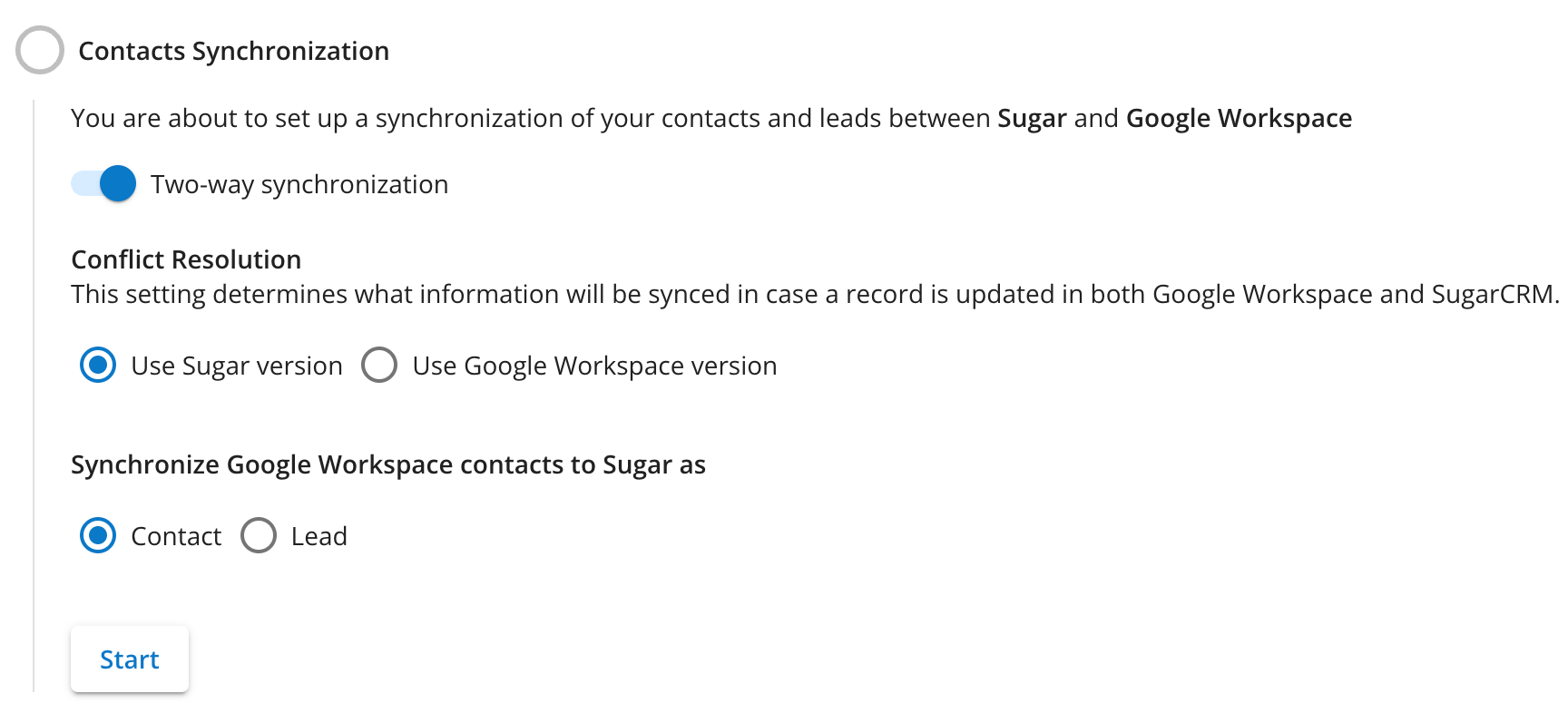Screen dimensions: 1568x713
Task: Pick the Lead radio button circle
Action: click(x=259, y=536)
